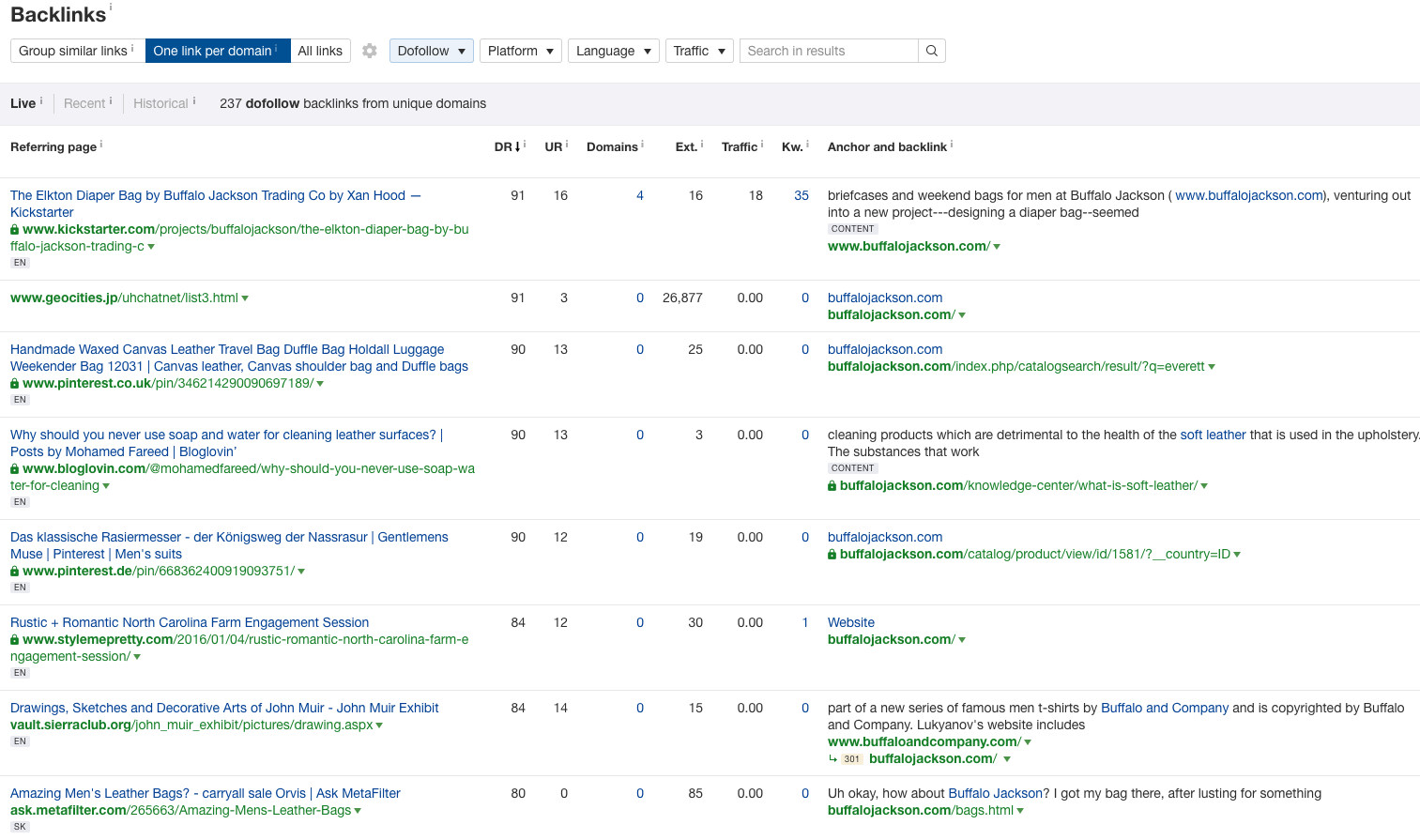1420x840 pixels.
Task: Open the Traffic filter dropdown
Action: [x=699, y=51]
